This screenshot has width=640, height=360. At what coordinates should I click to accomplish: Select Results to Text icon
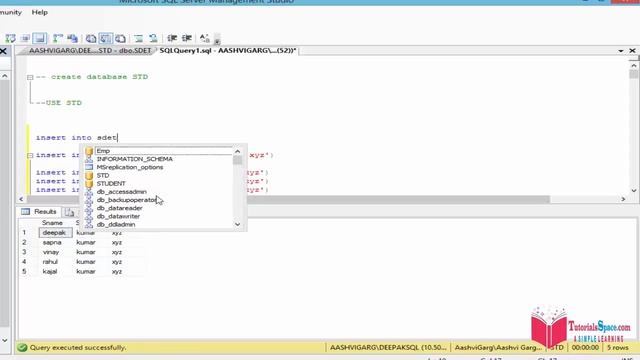pyautogui.click(x=91, y=38)
